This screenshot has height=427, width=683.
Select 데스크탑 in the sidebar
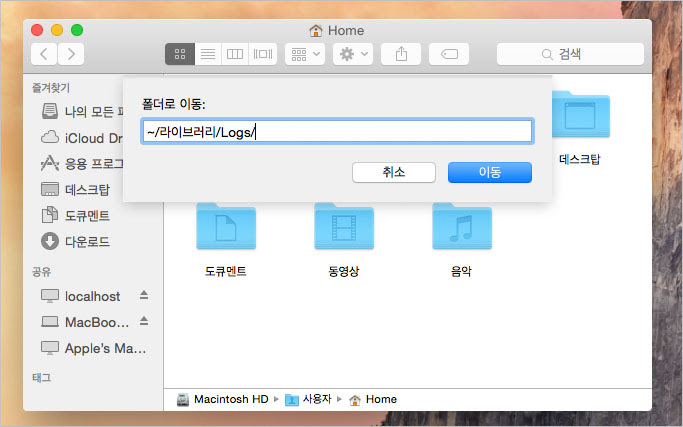point(76,190)
